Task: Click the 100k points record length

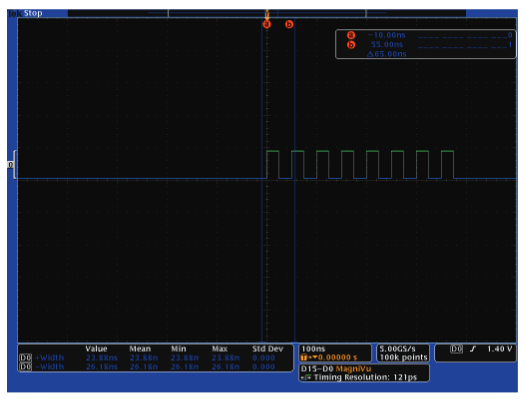Action: (404, 357)
